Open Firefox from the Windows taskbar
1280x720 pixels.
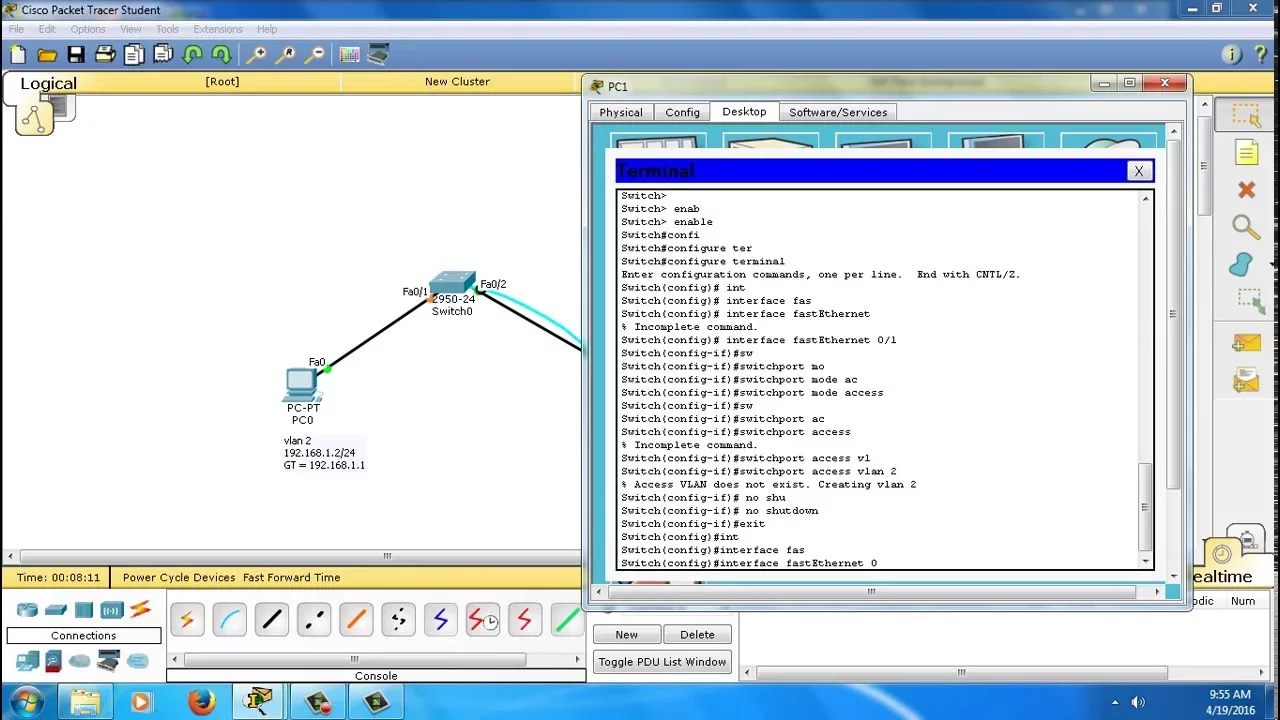[x=202, y=702]
